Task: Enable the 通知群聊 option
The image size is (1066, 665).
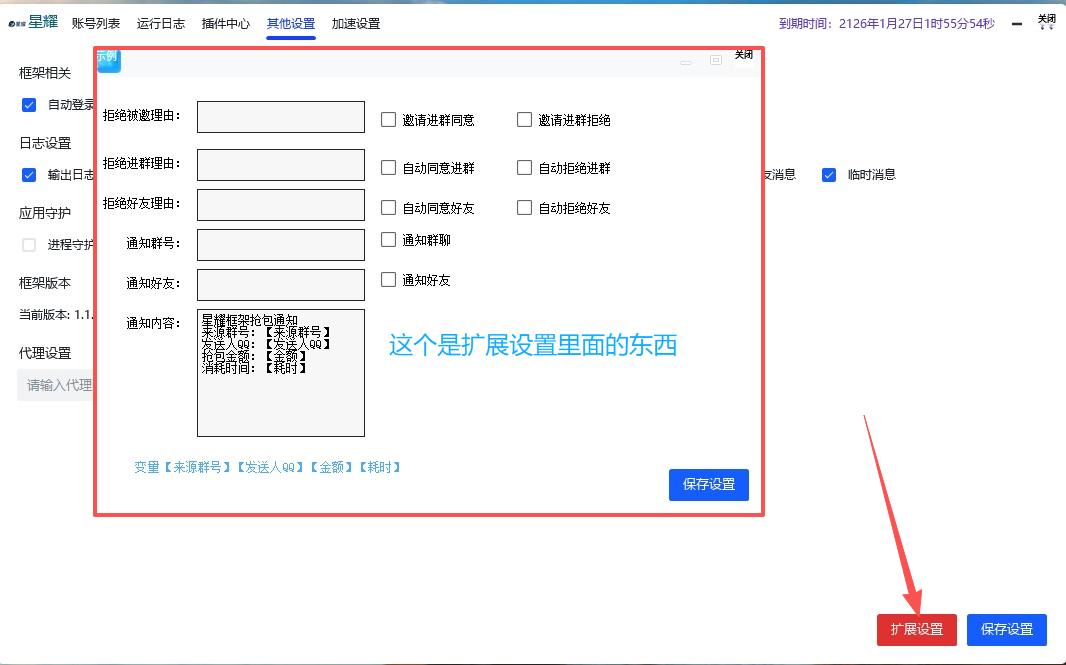Action: coord(387,239)
